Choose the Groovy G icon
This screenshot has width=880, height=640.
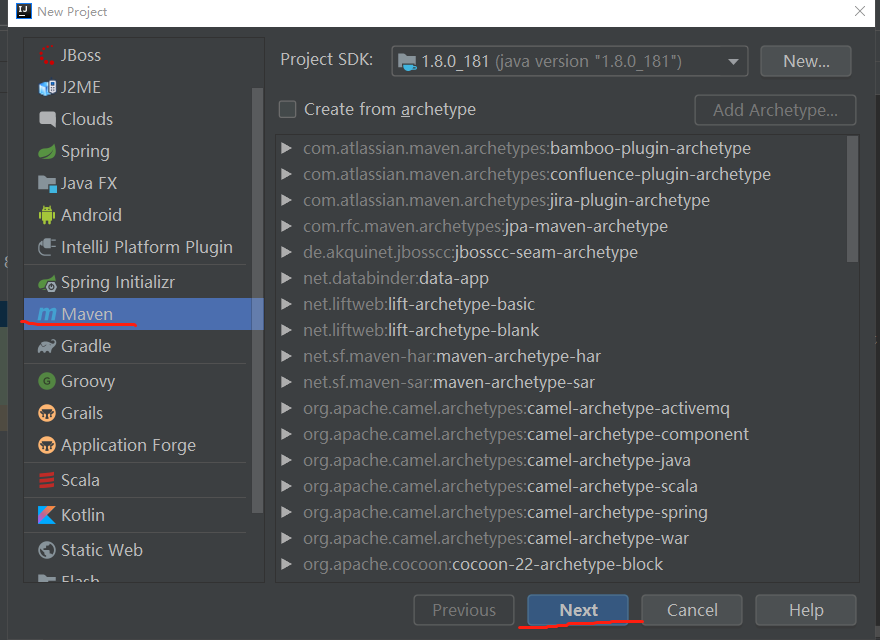coord(47,381)
